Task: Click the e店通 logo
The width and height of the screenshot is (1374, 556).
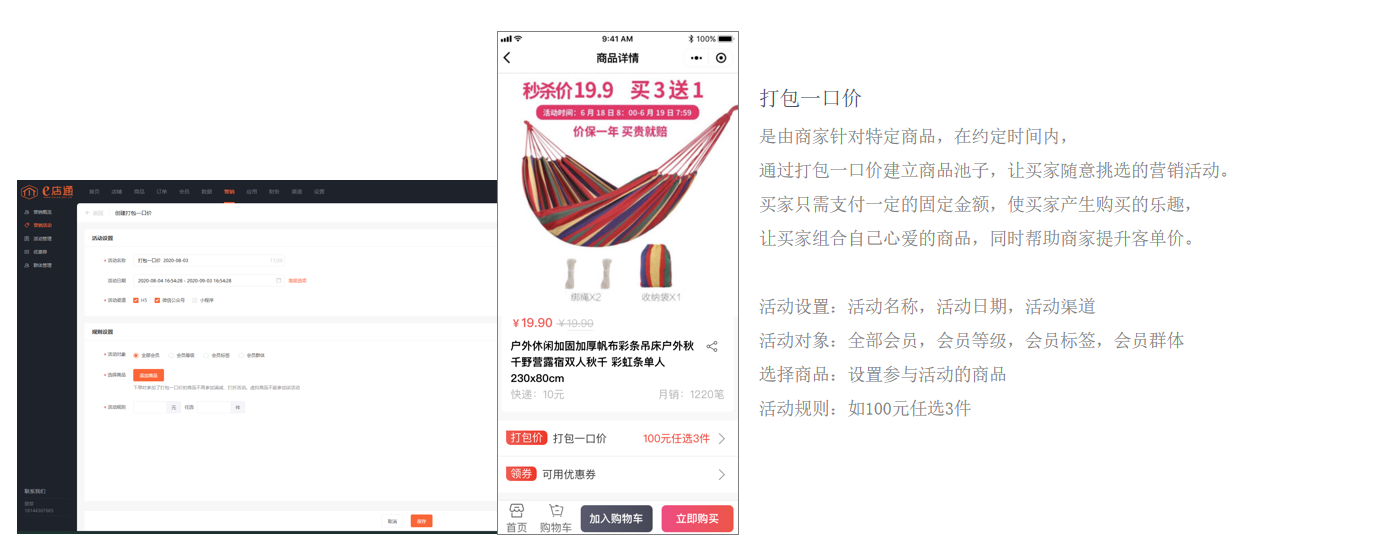Action: tap(48, 191)
